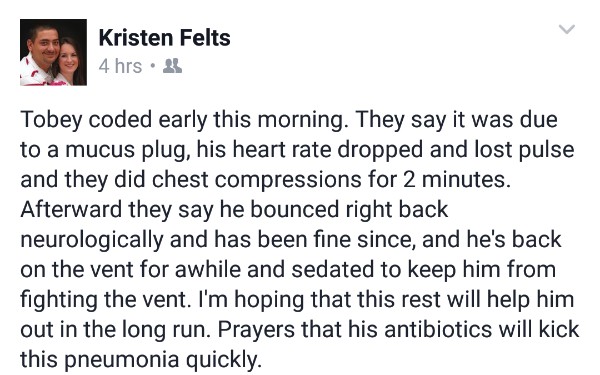Open Kristen Felts' profile picture
600x375 pixels.
(53, 52)
